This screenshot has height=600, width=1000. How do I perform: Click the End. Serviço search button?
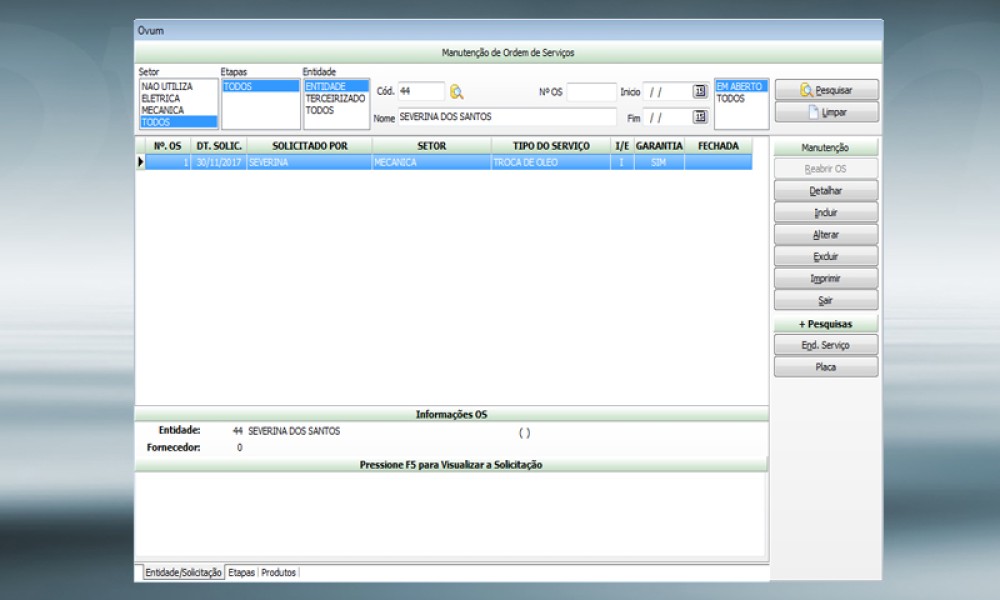[826, 345]
